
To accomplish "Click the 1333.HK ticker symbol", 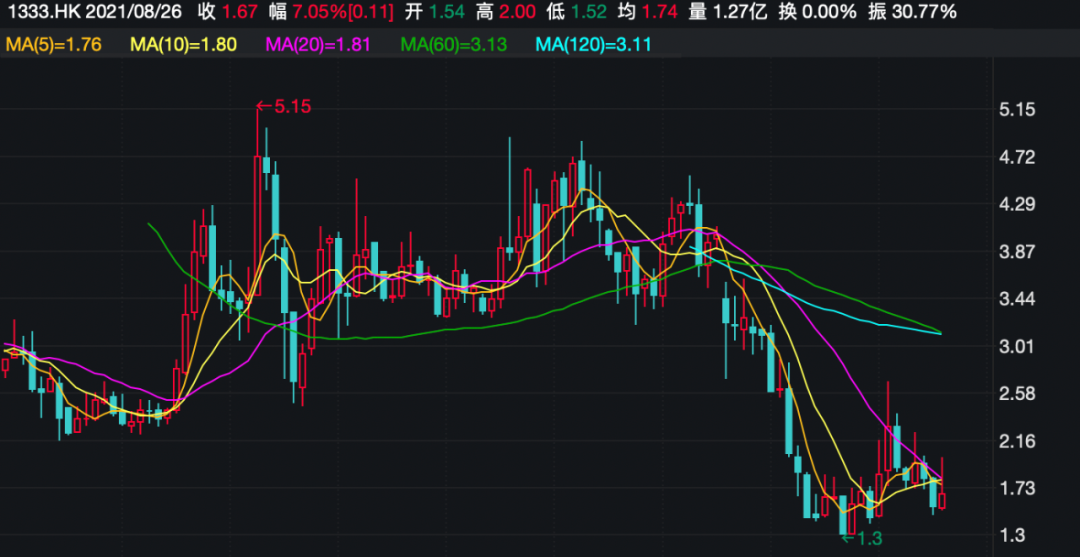I will pos(42,12).
